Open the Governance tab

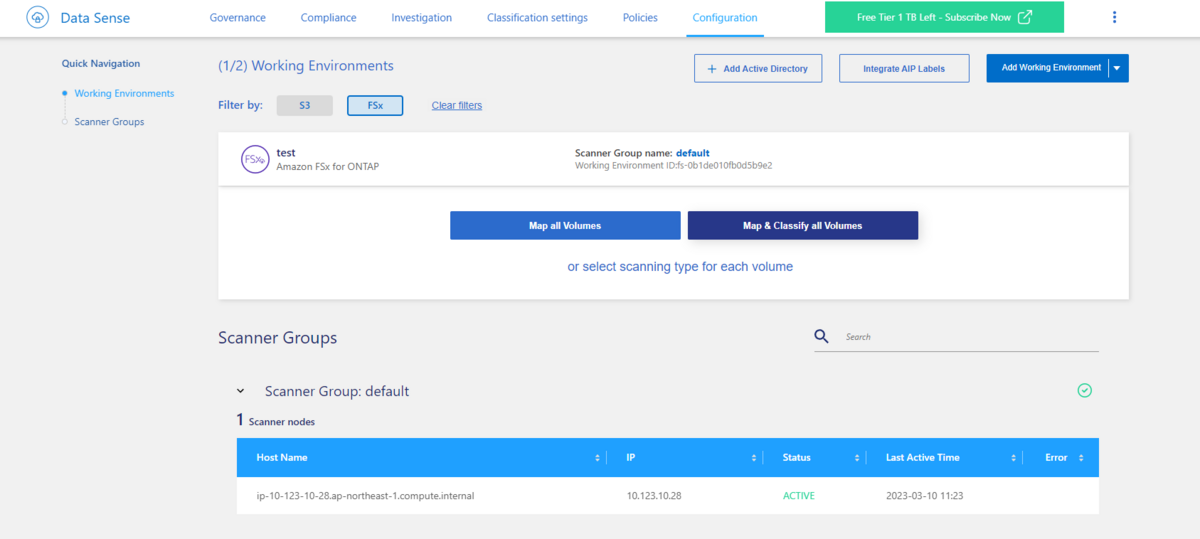pos(237,18)
